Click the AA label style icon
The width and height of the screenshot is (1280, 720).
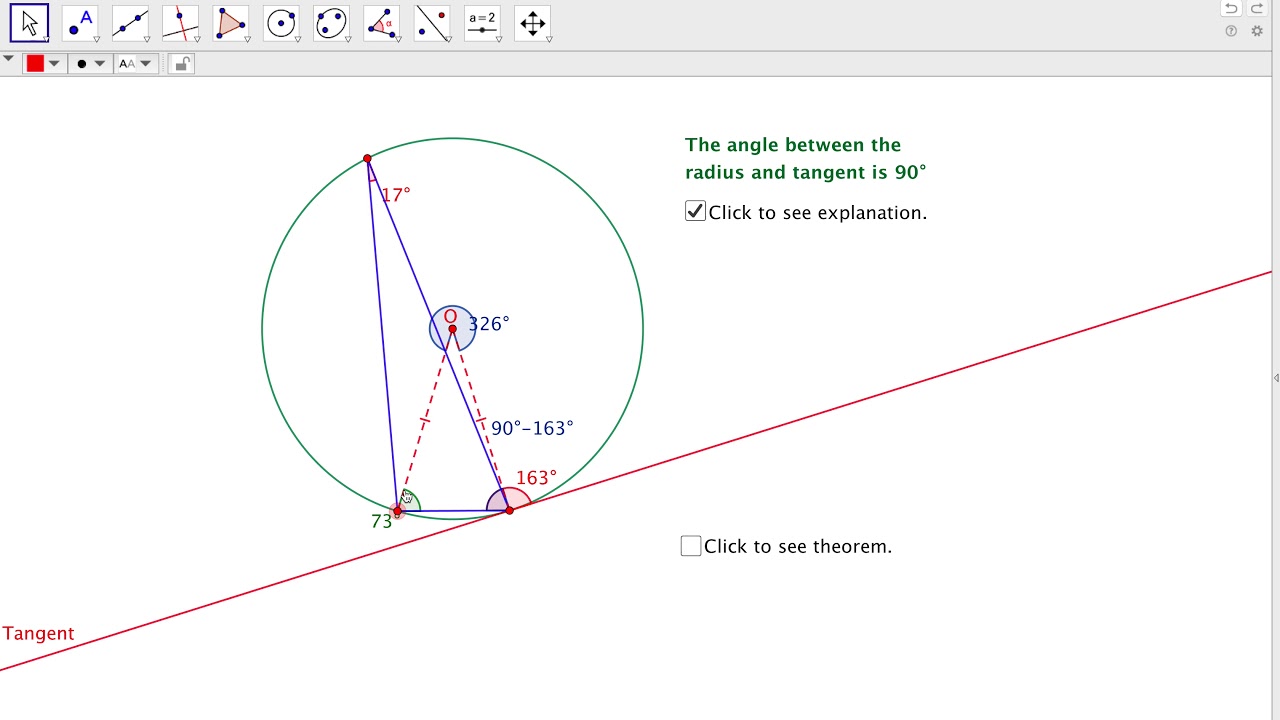126,64
